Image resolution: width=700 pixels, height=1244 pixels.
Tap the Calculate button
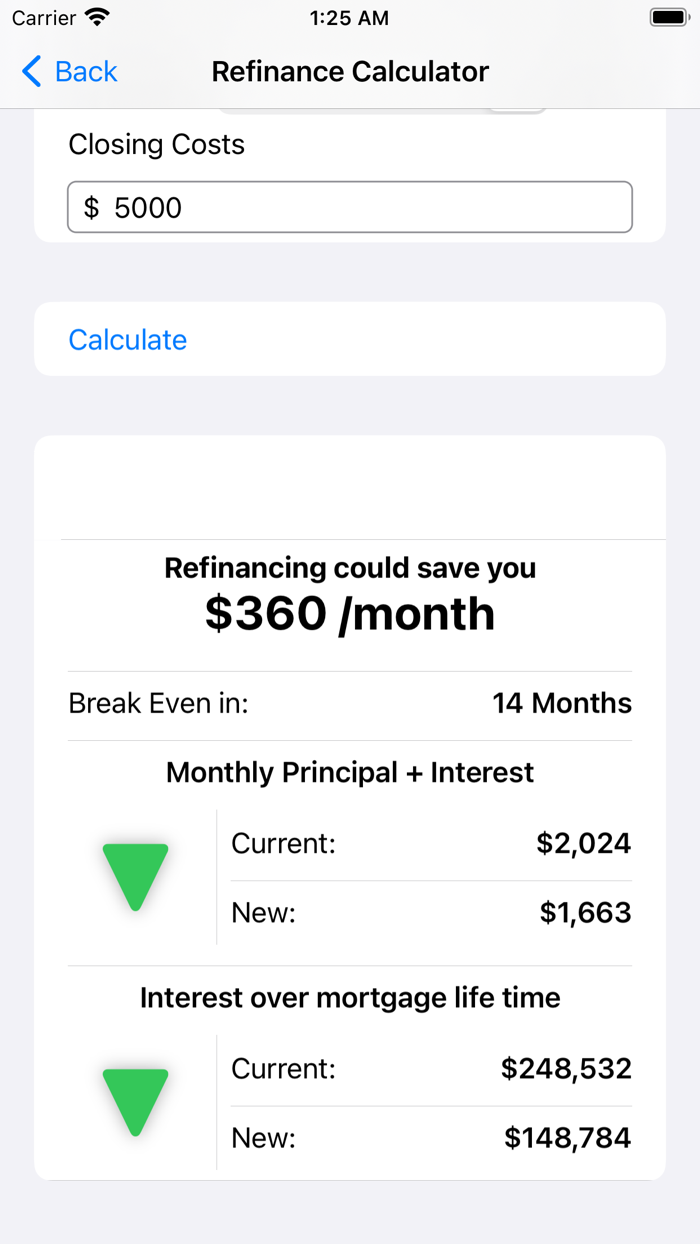tap(127, 340)
